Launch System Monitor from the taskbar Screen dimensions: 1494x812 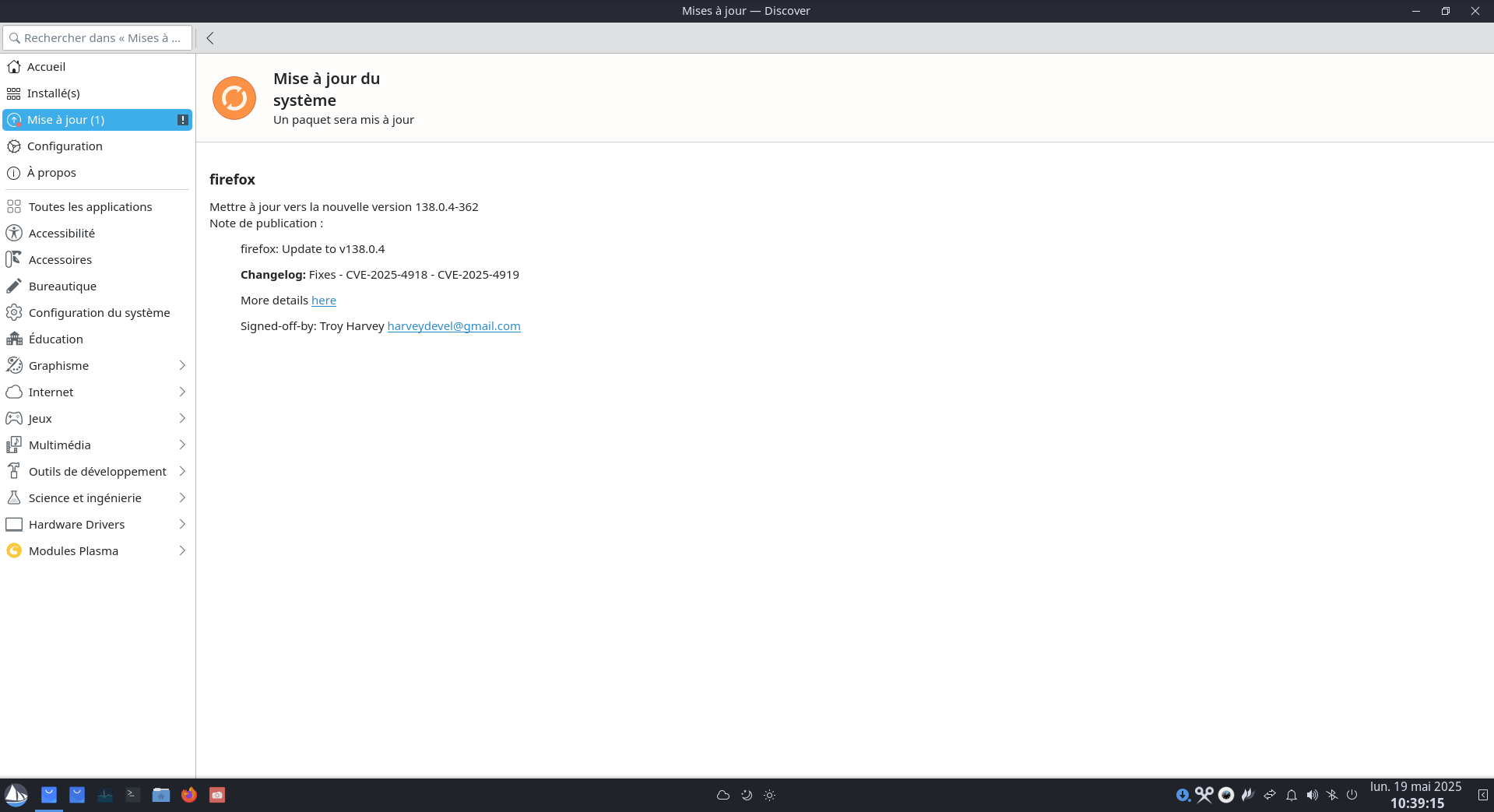[105, 795]
